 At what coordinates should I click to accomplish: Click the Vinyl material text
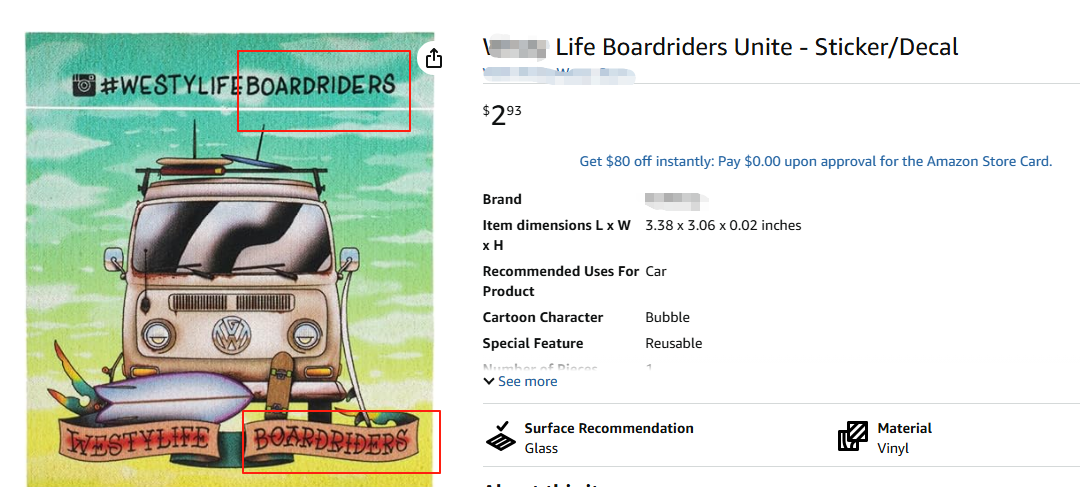click(x=893, y=448)
